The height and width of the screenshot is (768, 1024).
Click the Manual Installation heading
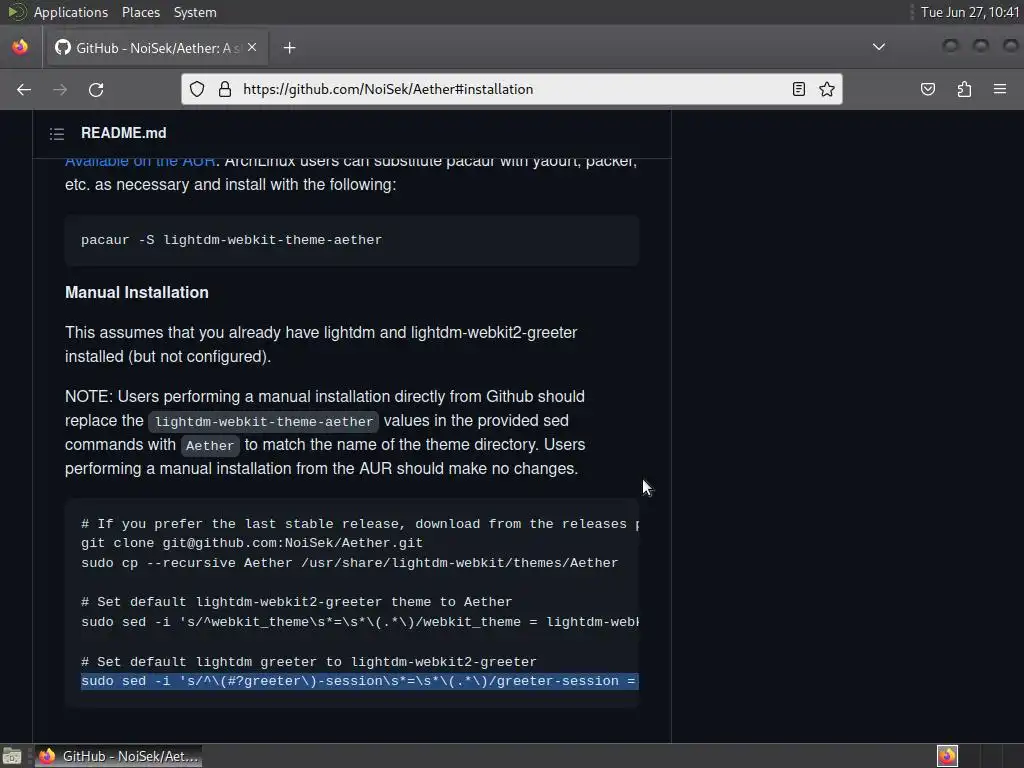pos(136,293)
